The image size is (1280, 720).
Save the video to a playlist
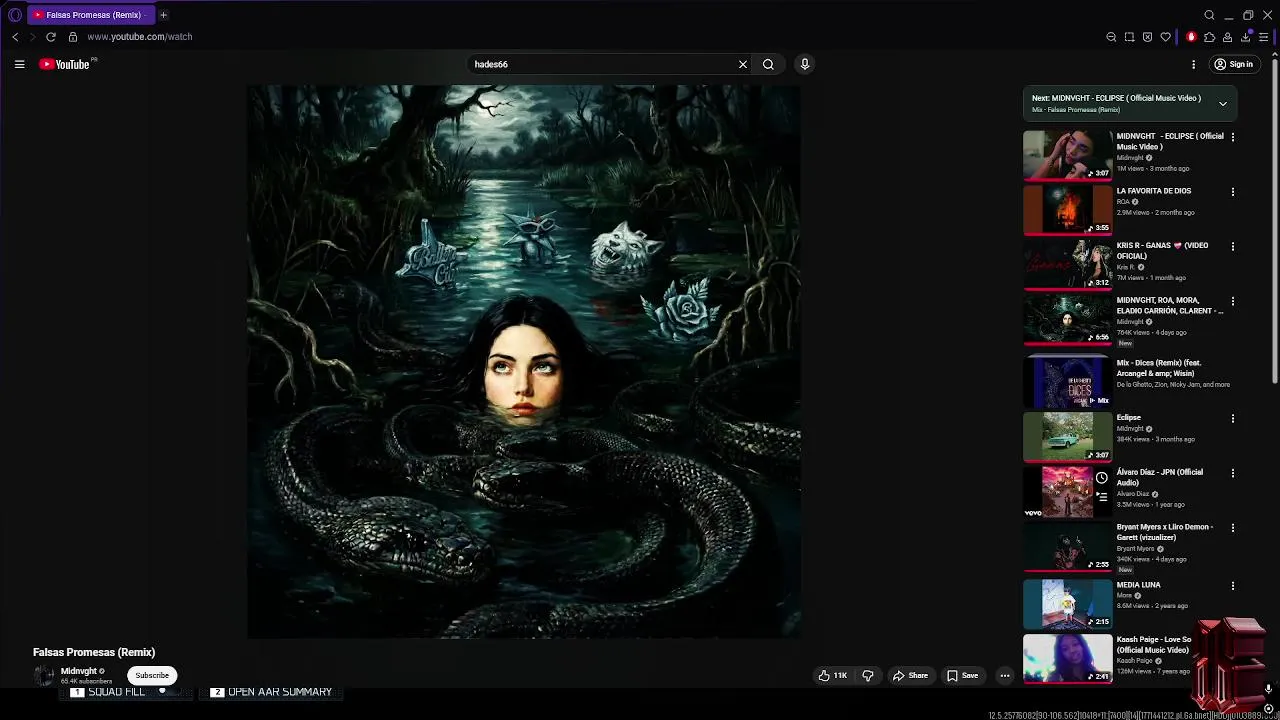[x=963, y=676]
